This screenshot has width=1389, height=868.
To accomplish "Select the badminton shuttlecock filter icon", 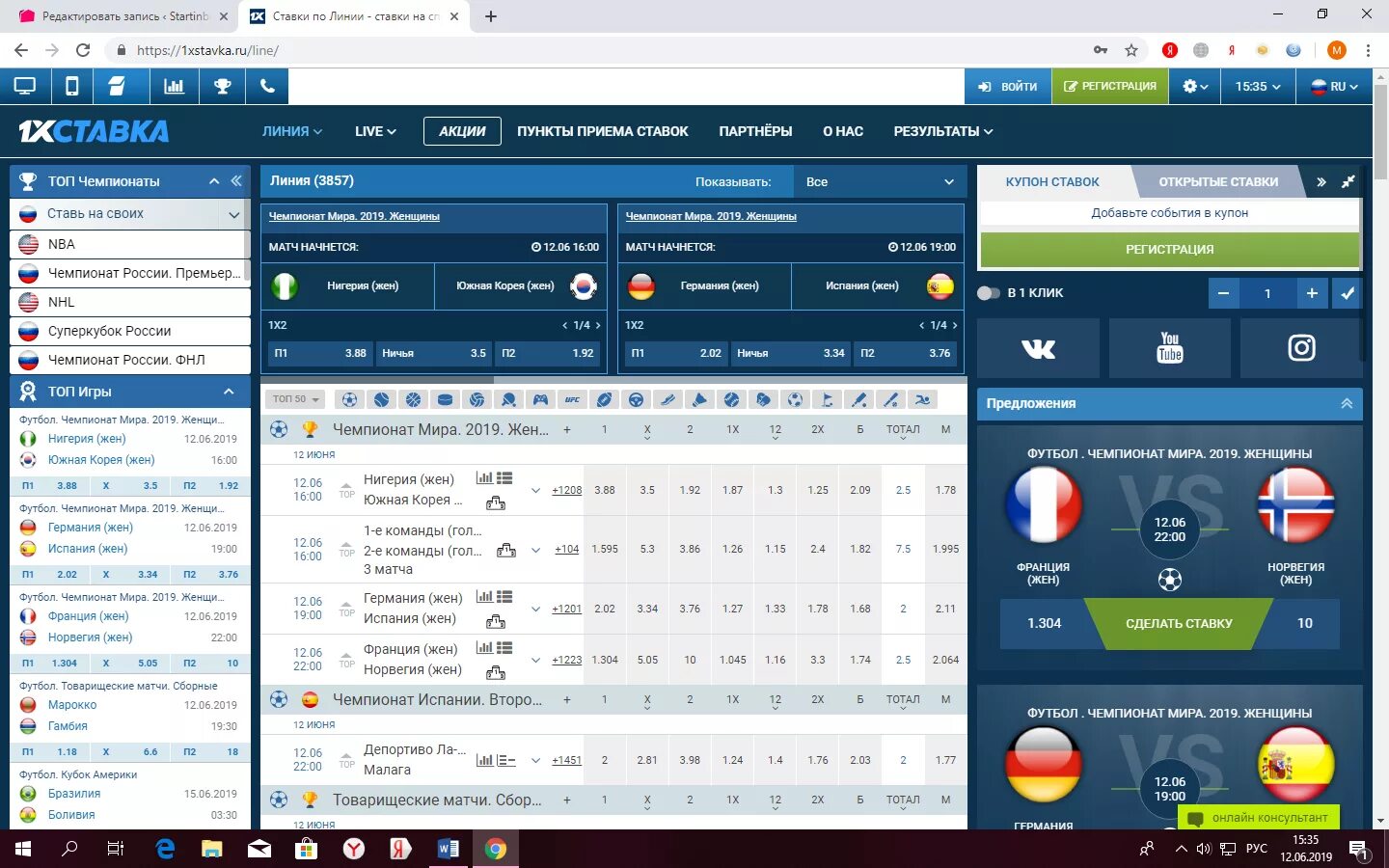I will (699, 399).
